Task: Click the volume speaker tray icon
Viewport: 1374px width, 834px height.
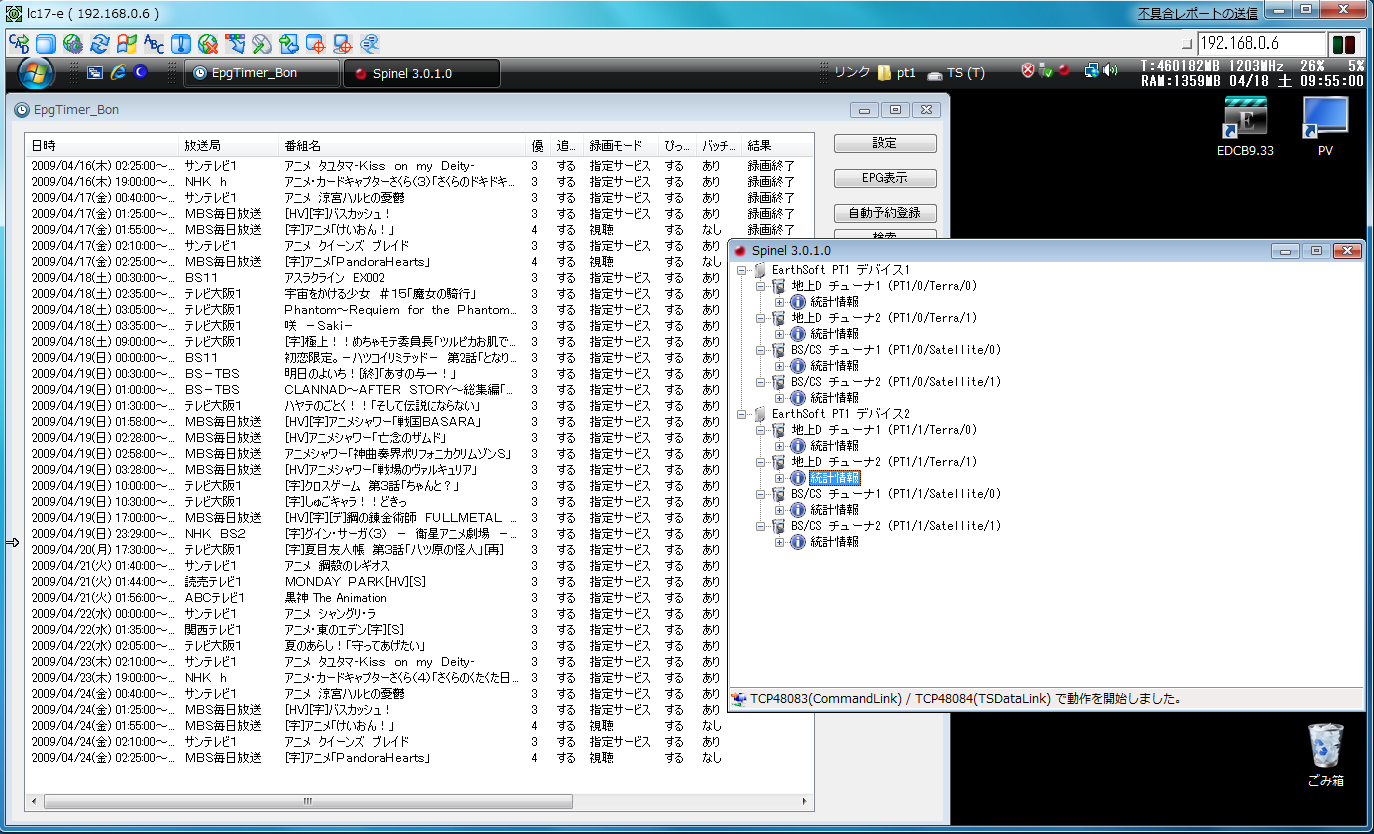Action: [x=1110, y=71]
